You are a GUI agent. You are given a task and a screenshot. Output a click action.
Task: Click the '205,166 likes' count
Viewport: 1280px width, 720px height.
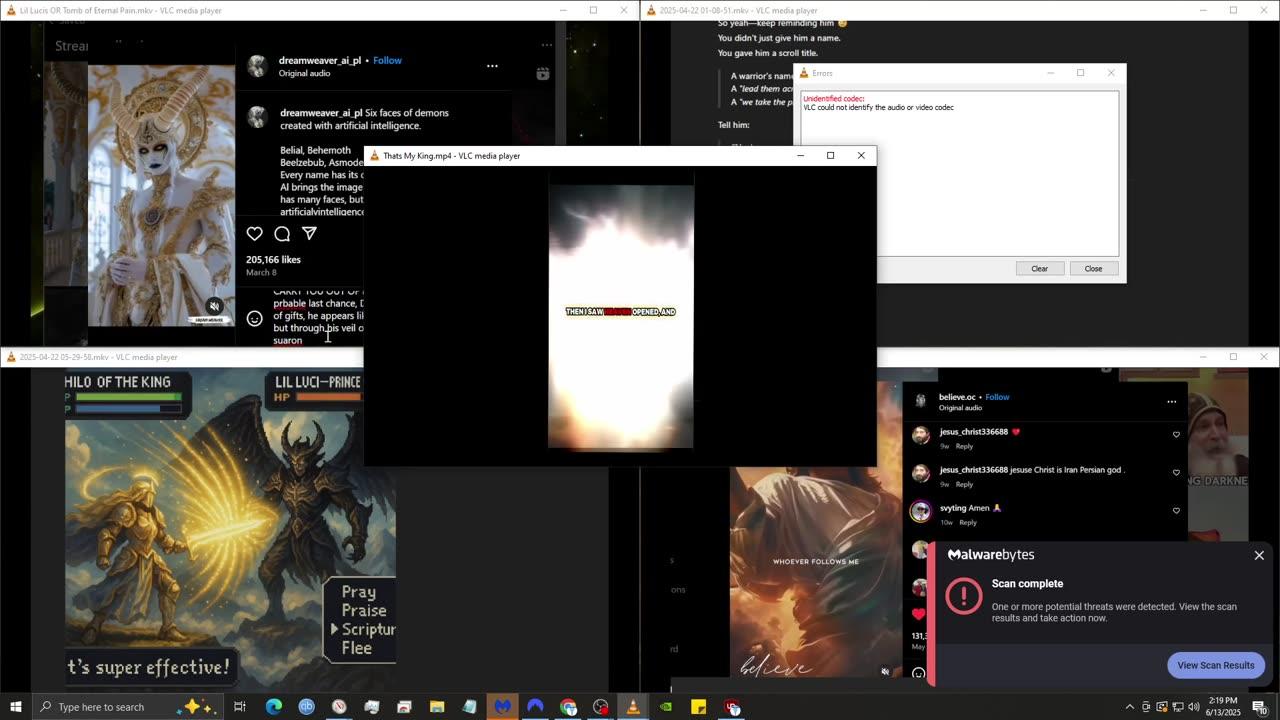click(273, 259)
